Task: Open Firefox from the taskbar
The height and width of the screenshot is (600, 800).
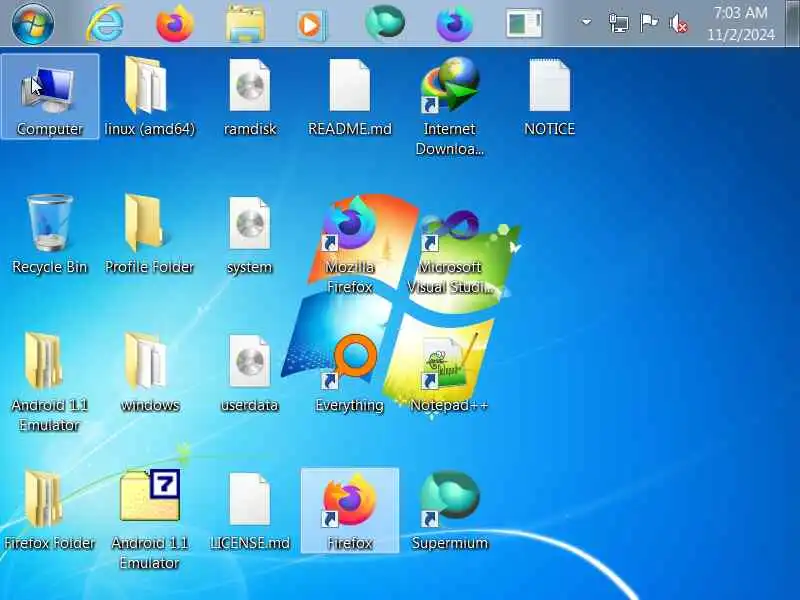Action: pyautogui.click(x=175, y=23)
